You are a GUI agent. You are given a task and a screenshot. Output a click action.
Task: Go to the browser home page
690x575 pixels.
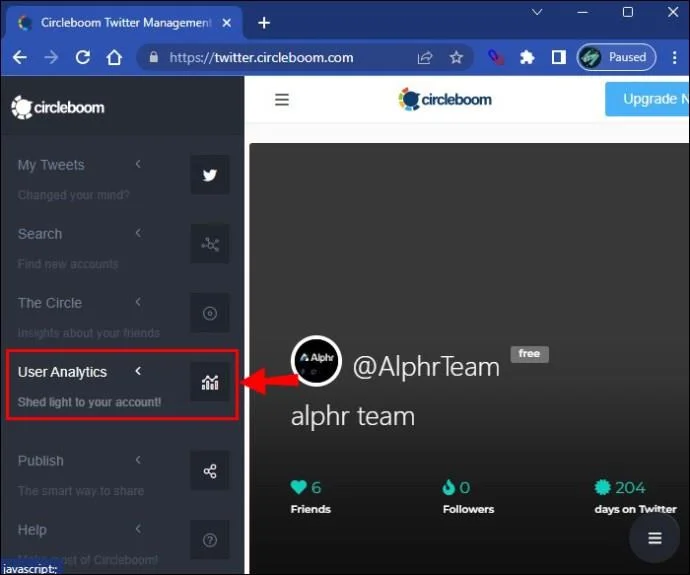point(114,57)
